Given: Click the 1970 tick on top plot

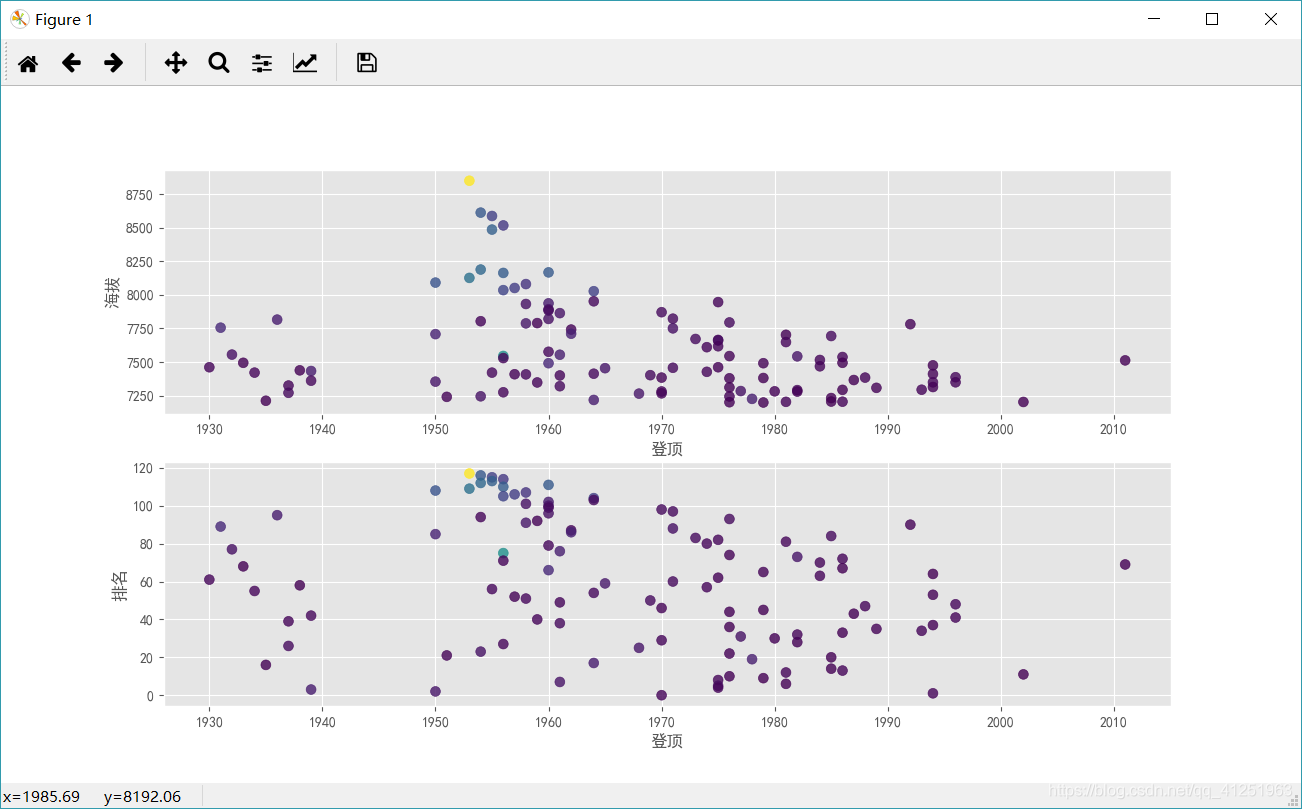Looking at the screenshot, I should pyautogui.click(x=661, y=429).
